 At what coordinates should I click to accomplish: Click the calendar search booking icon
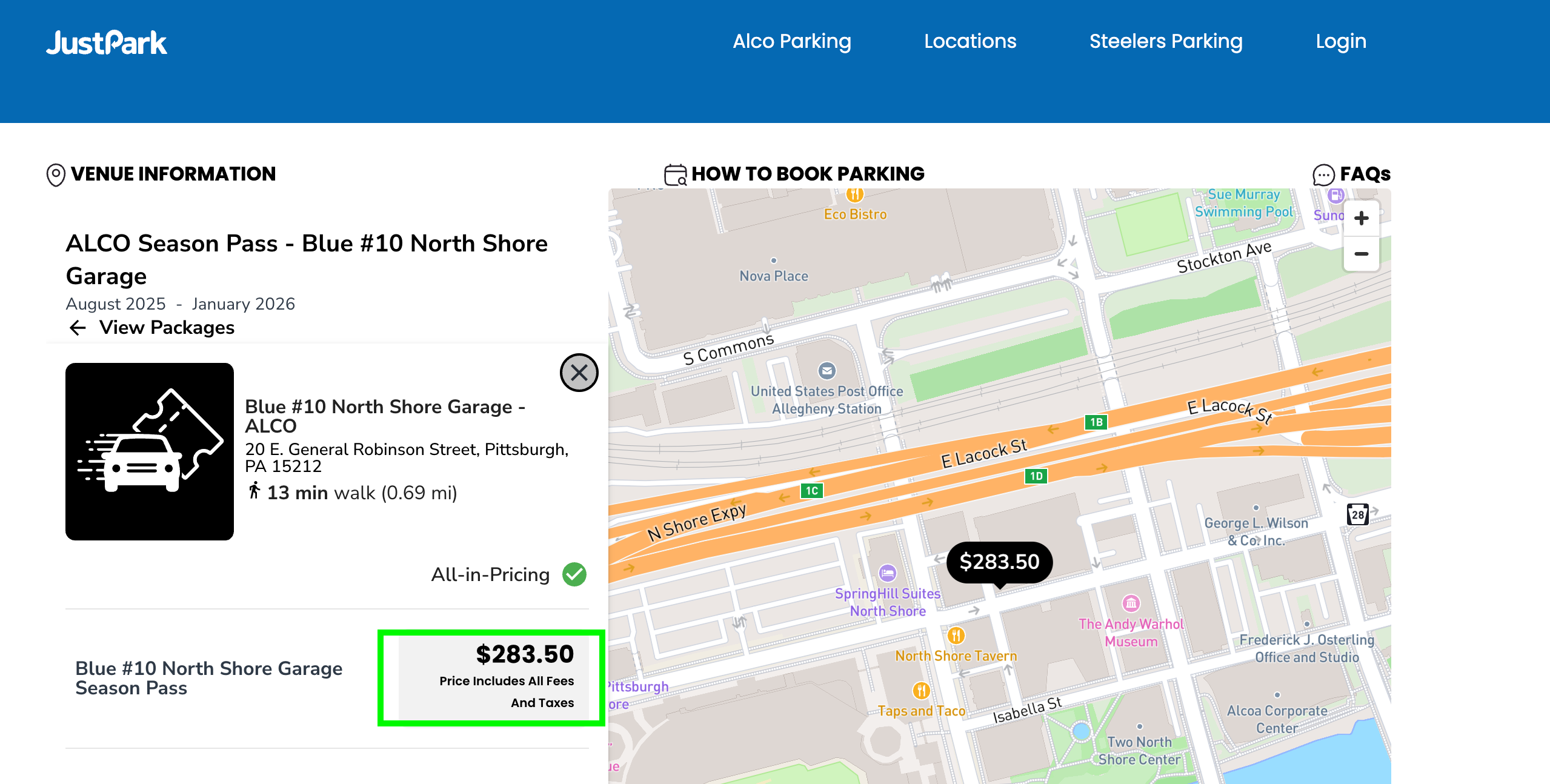coord(676,174)
